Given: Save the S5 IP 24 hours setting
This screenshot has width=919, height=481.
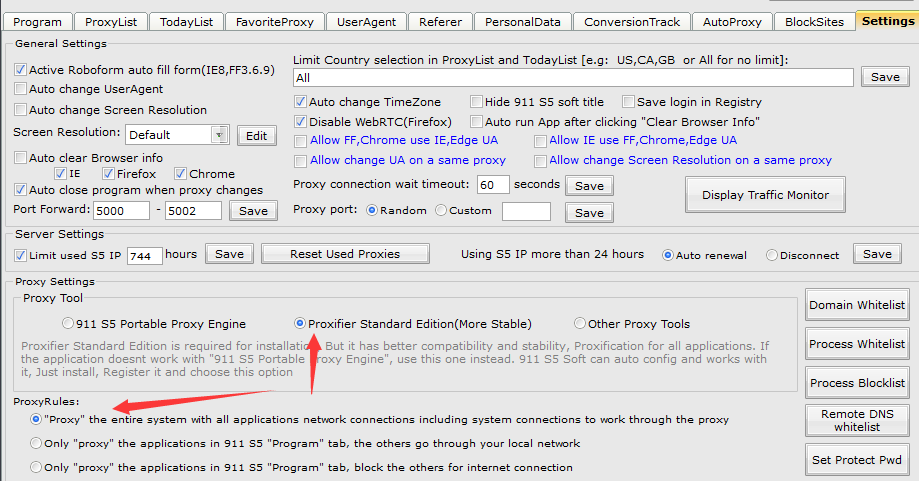Looking at the screenshot, I should coord(877,254).
